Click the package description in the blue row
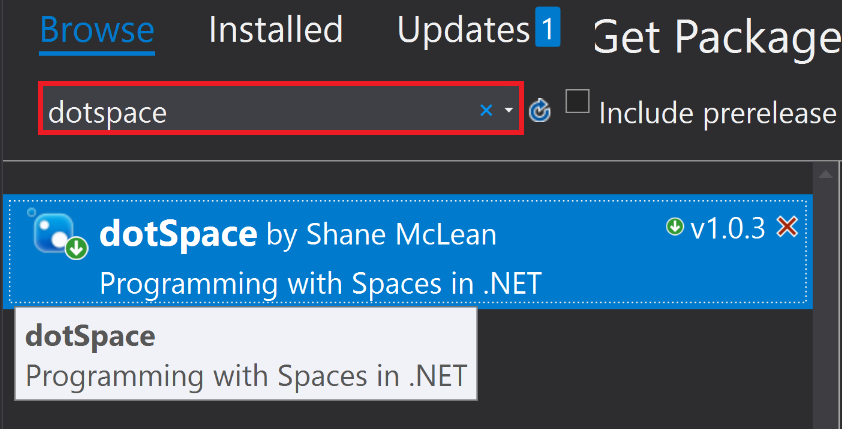 [320, 283]
